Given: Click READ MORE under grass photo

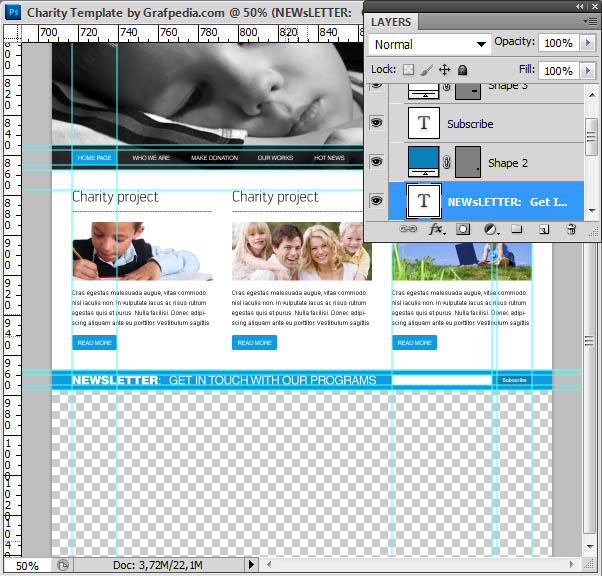Looking at the screenshot, I should point(414,343).
